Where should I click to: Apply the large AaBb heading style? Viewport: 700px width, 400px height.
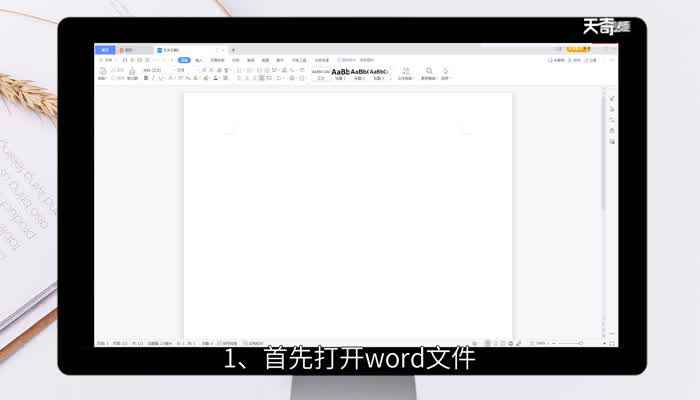(341, 71)
